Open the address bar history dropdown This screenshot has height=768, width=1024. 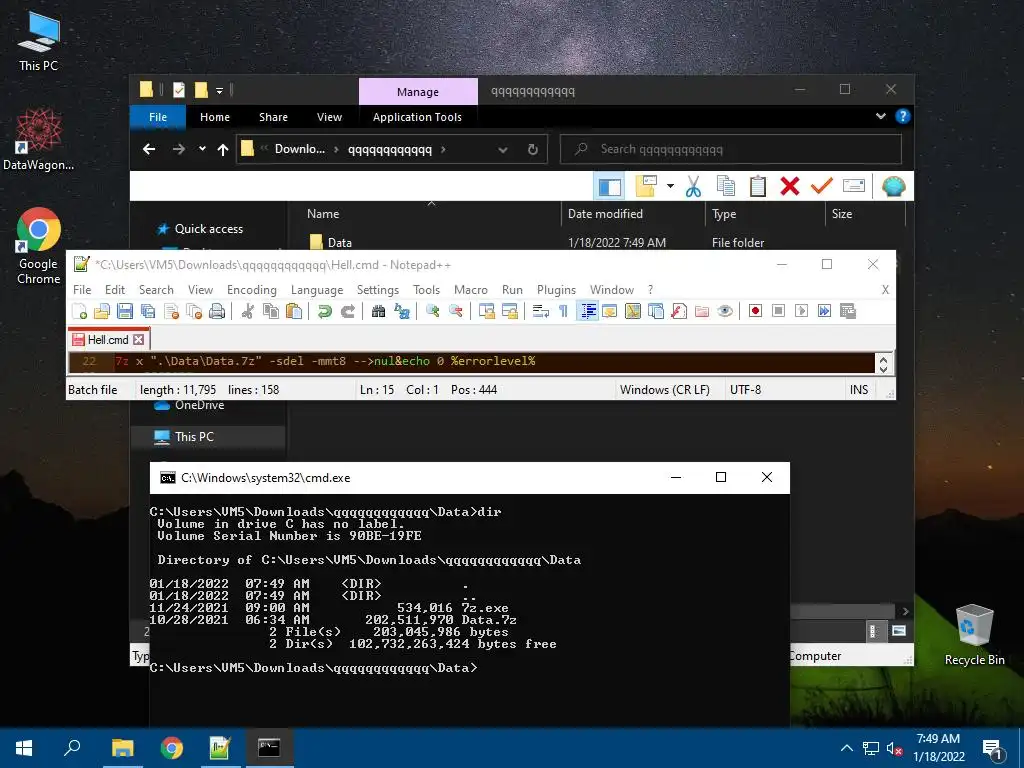[x=503, y=150]
